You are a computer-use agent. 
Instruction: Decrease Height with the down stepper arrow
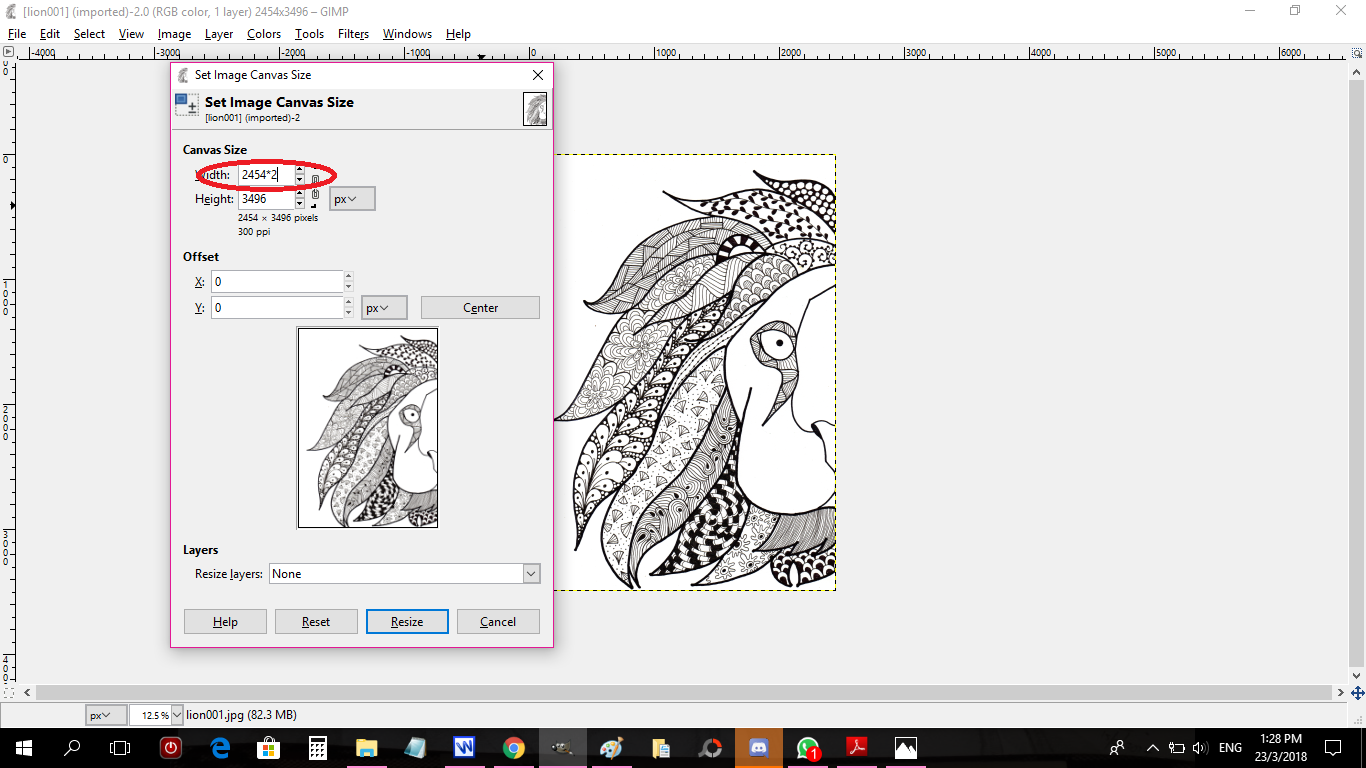299,204
